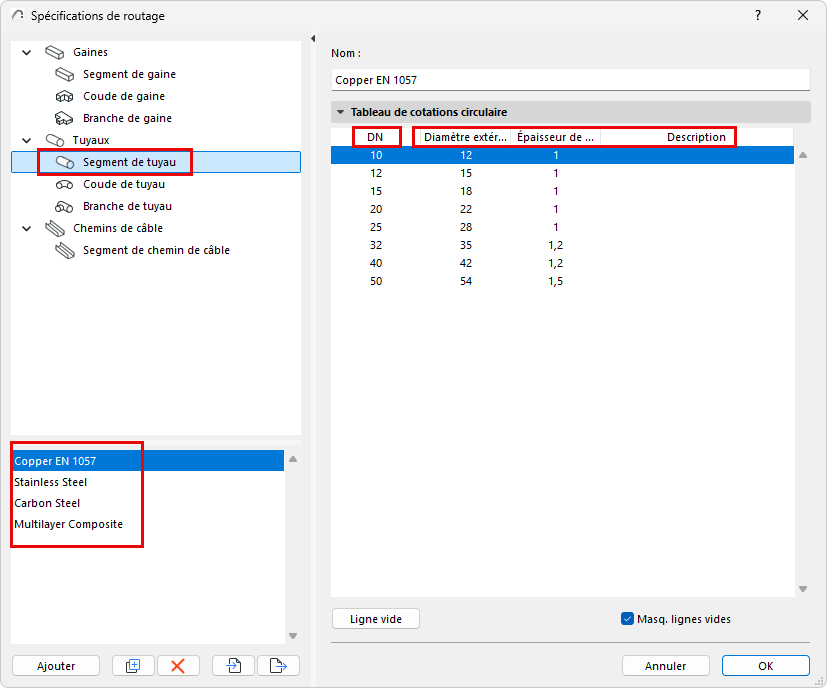Click the Chemins de câble group label
The image size is (827, 688).
tap(118, 228)
